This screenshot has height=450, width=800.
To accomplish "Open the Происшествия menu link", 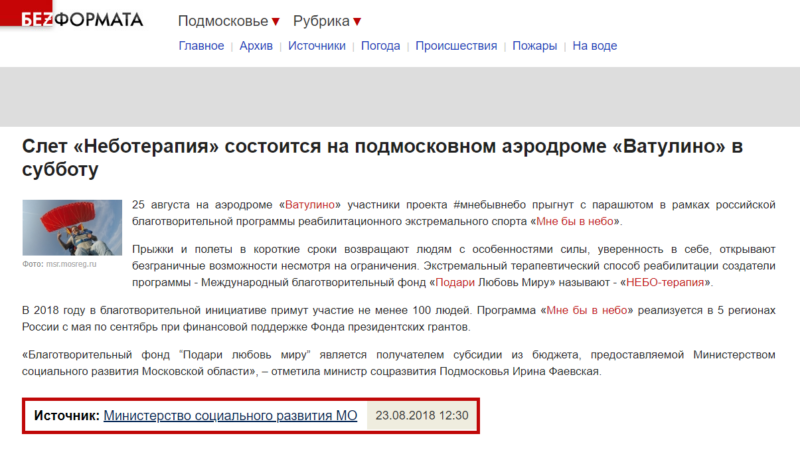I will 456,46.
